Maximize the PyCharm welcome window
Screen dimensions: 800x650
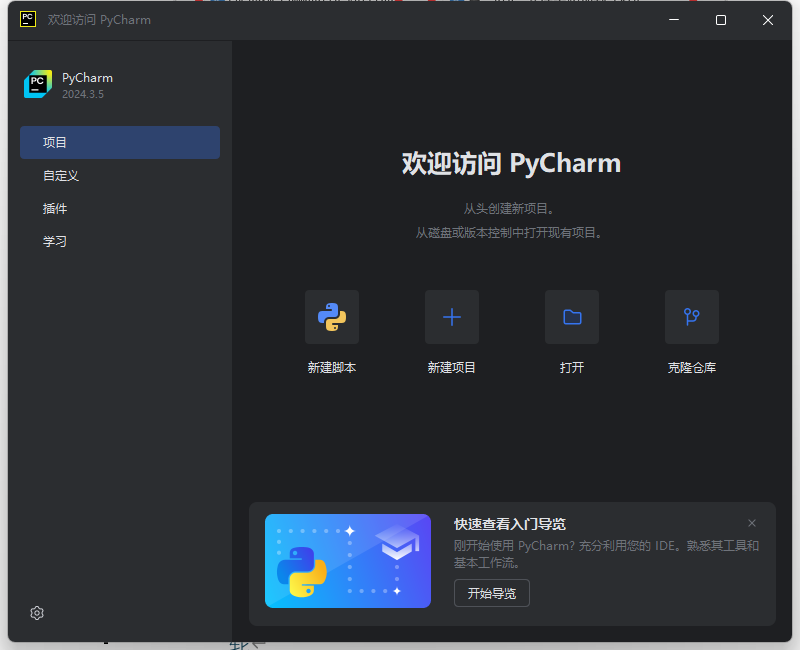(x=721, y=20)
